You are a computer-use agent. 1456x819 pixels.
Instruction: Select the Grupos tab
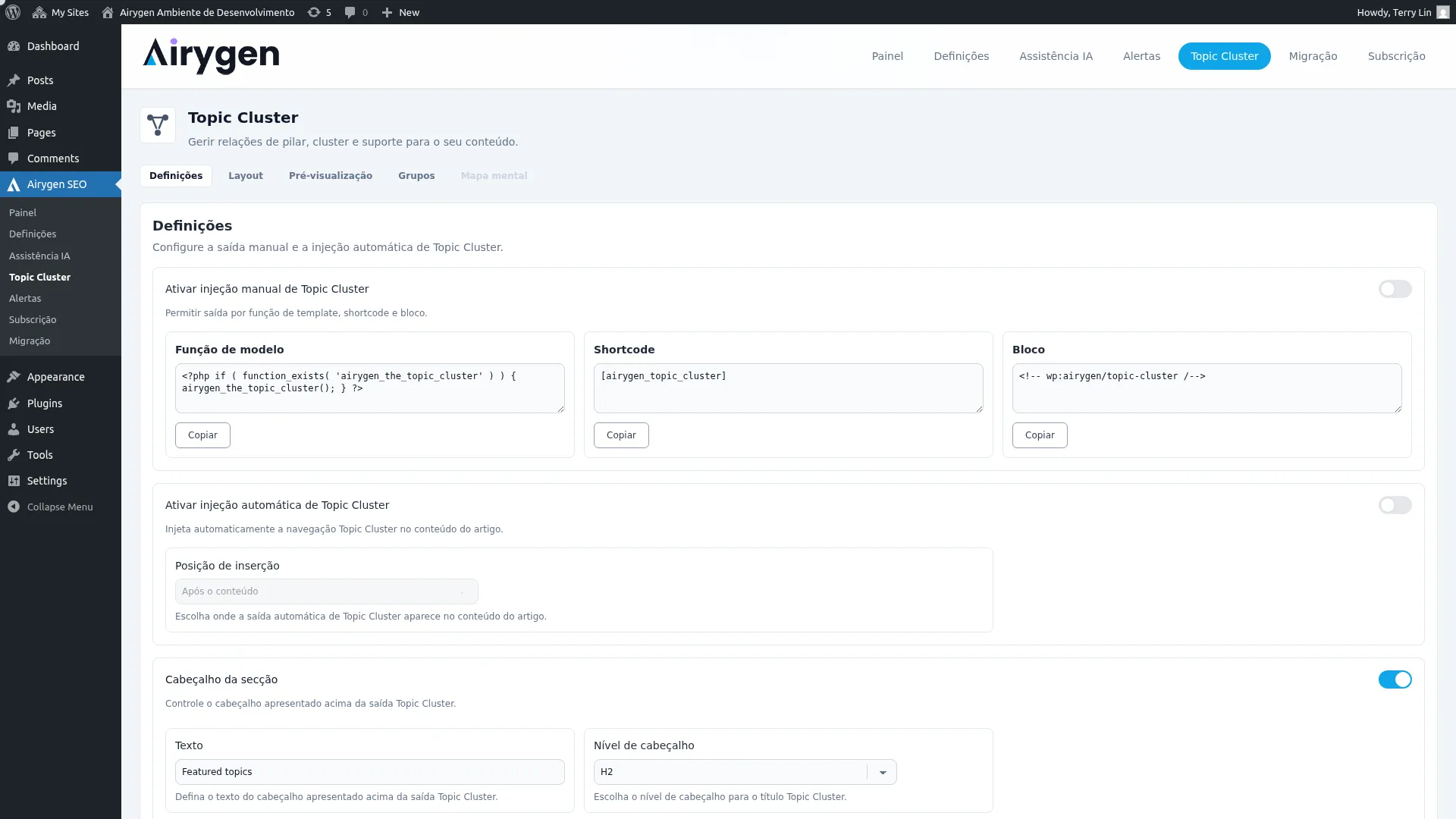416,175
